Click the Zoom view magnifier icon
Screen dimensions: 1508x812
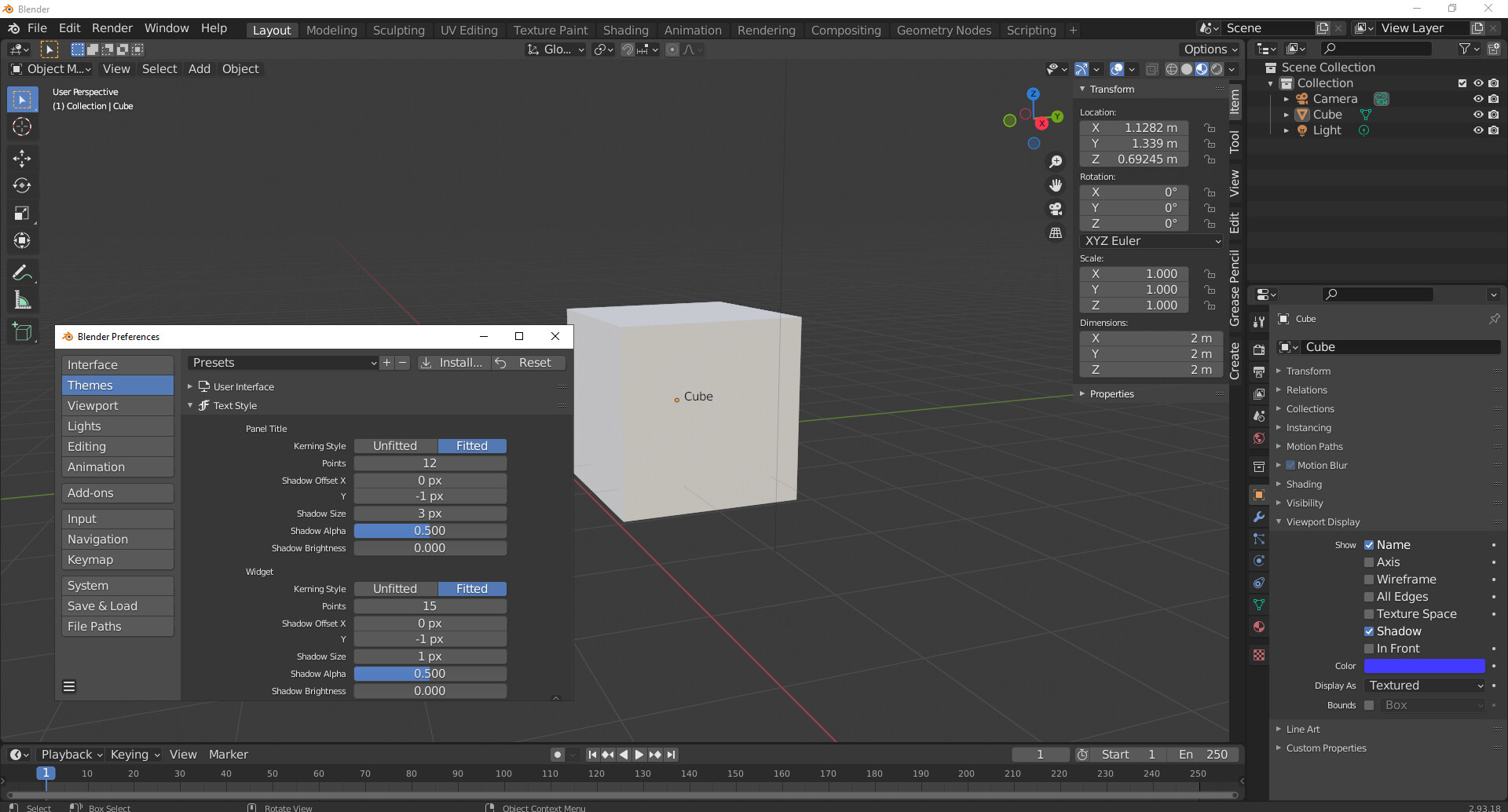click(x=1056, y=162)
